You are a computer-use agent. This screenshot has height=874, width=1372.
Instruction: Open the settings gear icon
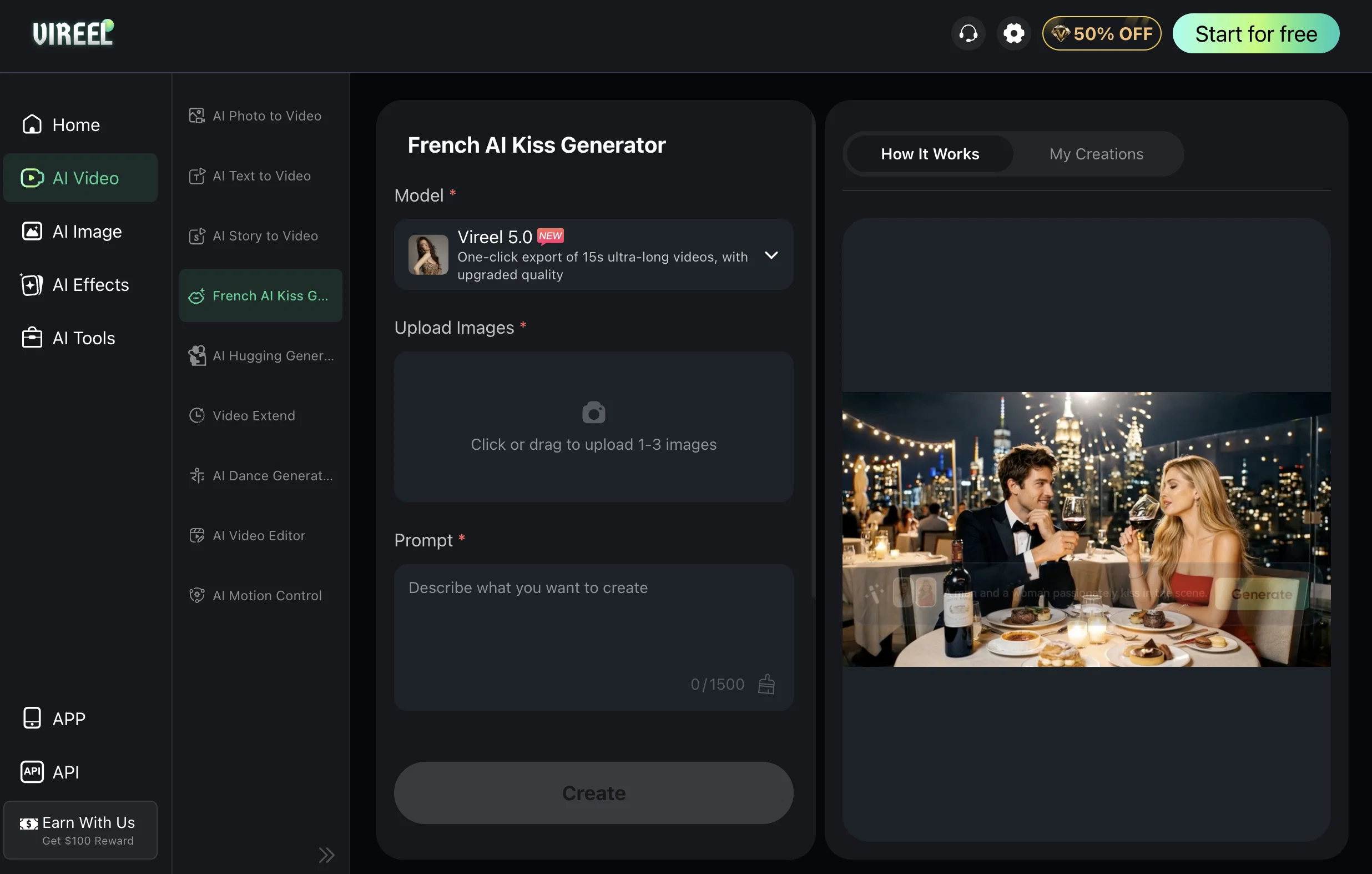tap(1013, 34)
